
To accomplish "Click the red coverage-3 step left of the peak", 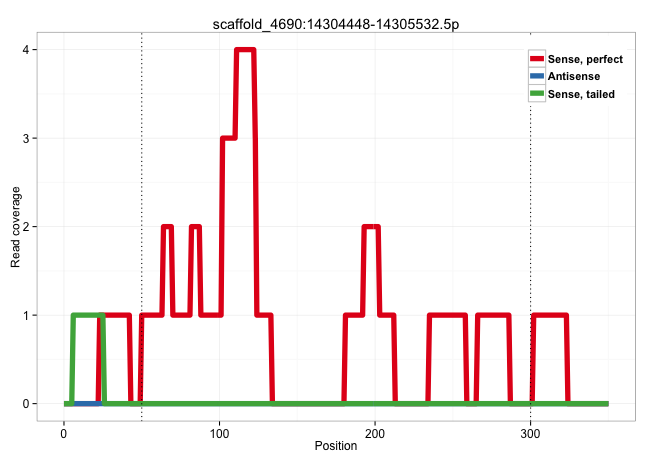I will [228, 138].
